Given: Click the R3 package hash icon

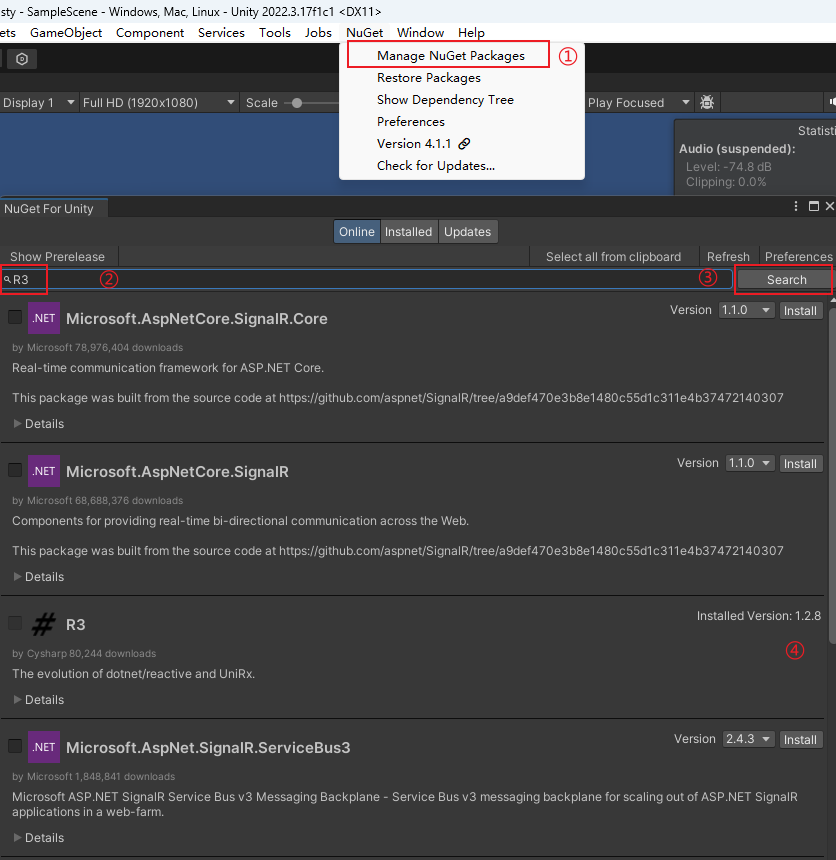Looking at the screenshot, I should click(44, 624).
